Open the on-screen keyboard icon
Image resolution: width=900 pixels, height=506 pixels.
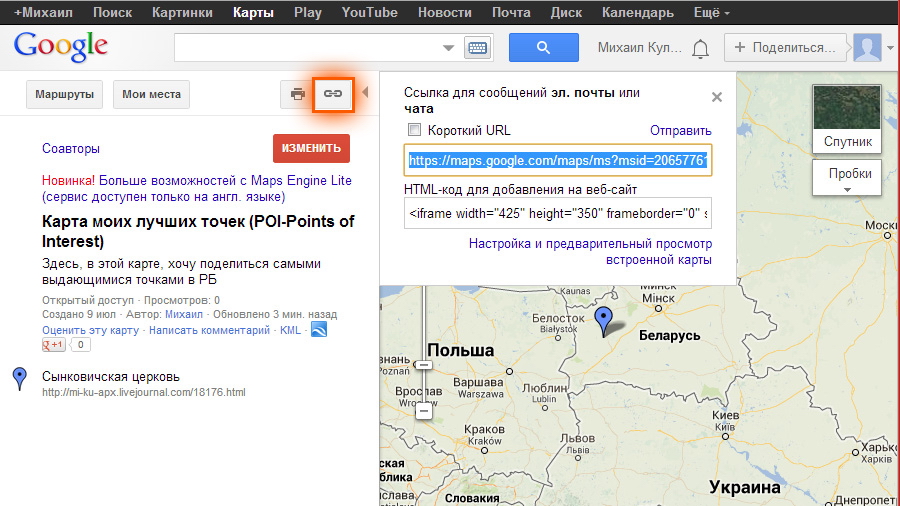point(478,48)
